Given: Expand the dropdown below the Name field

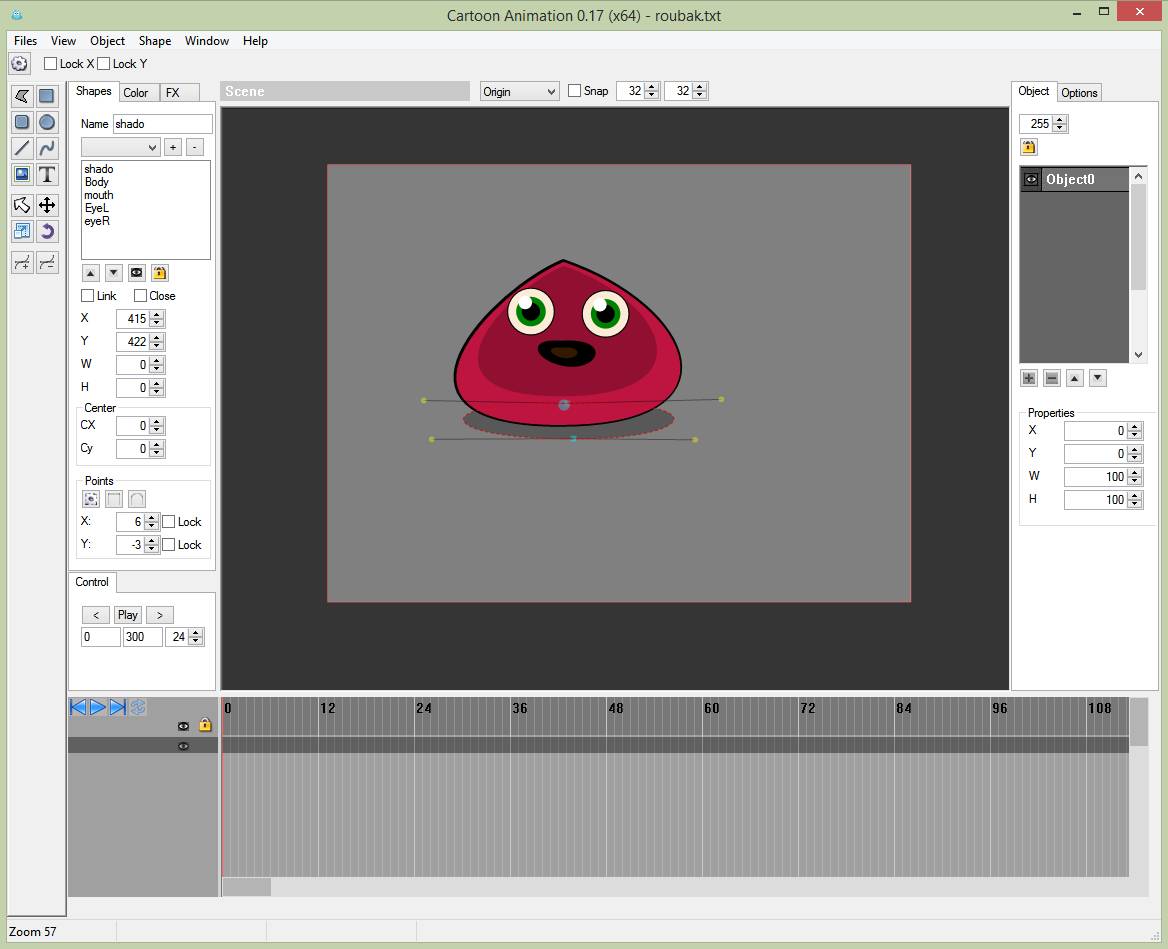Looking at the screenshot, I should (x=120, y=147).
